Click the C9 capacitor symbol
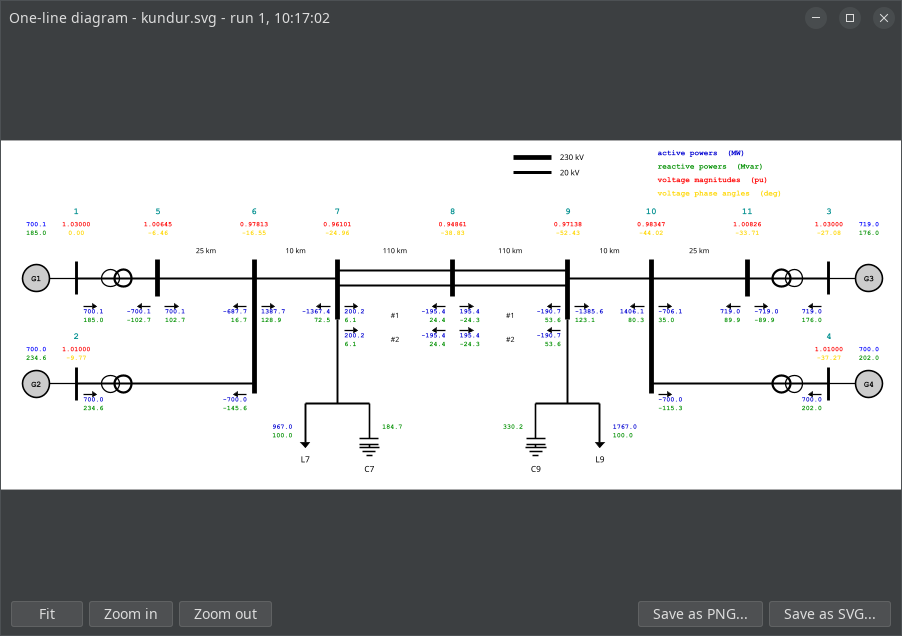 point(536,447)
